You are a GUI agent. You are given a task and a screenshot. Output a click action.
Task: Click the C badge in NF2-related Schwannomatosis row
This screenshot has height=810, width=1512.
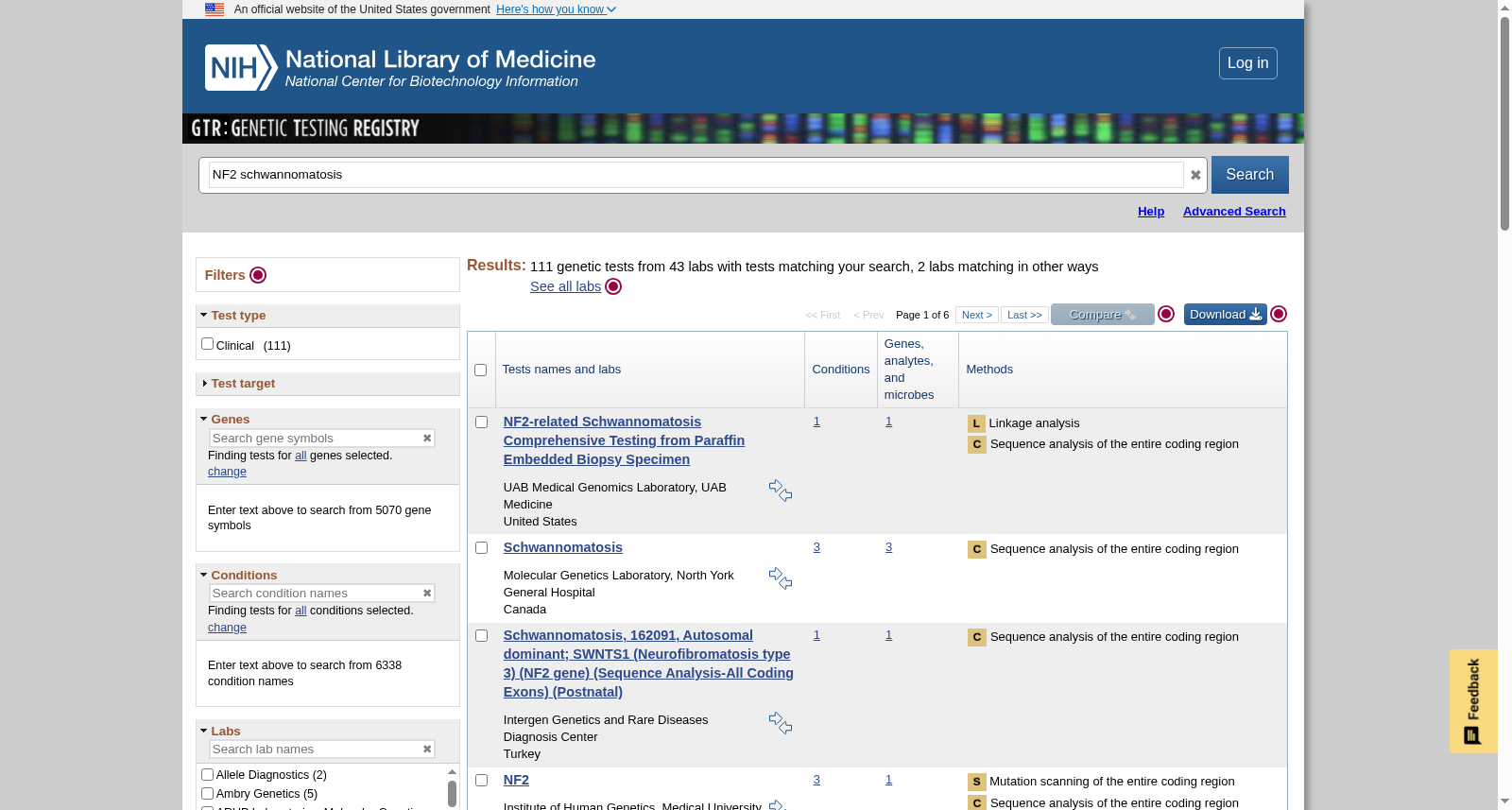tap(976, 444)
